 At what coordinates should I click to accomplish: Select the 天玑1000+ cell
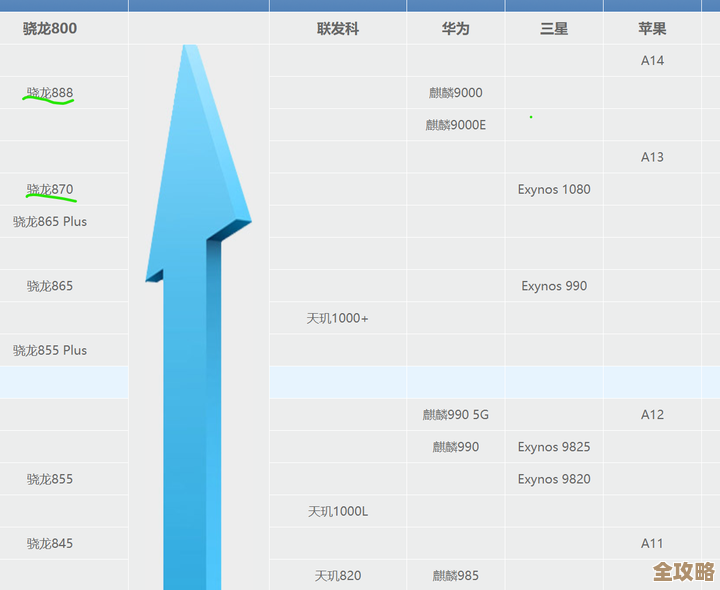337,318
